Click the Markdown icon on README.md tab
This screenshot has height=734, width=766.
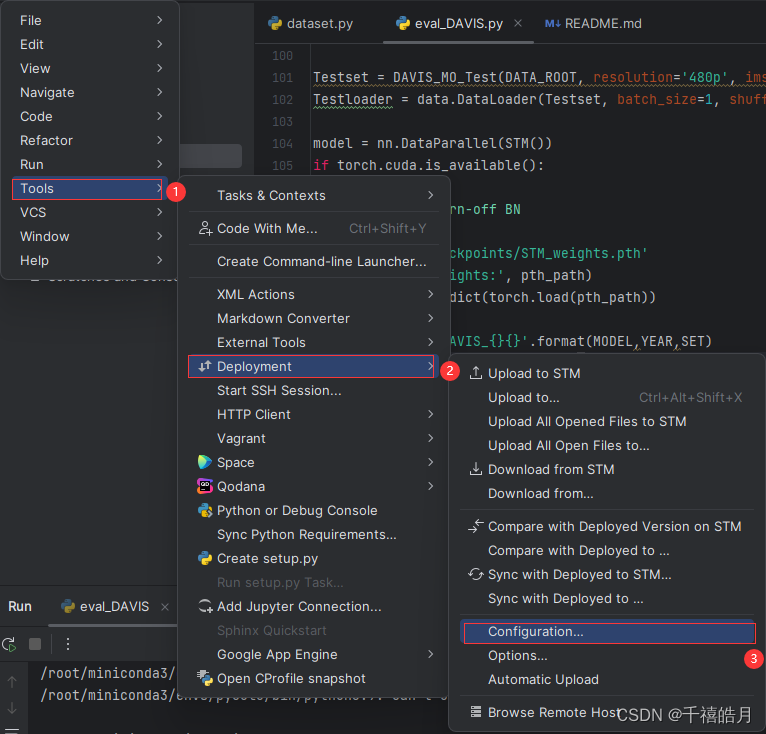[553, 23]
